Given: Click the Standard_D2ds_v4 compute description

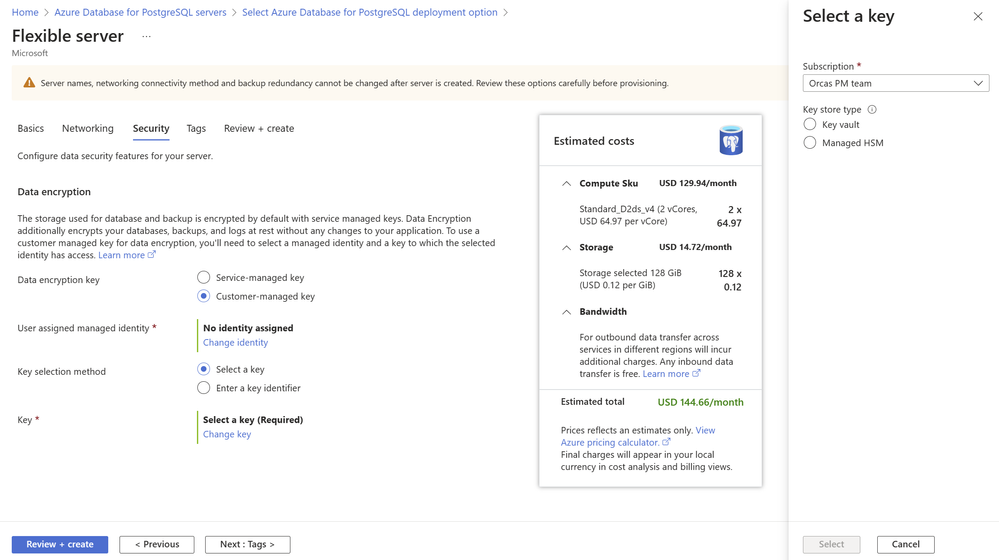Looking at the screenshot, I should click(x=638, y=215).
